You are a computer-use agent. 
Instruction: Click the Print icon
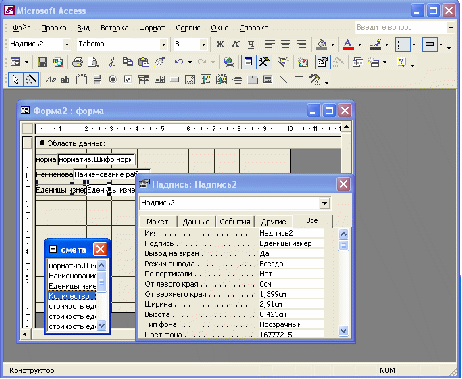coord(77,62)
